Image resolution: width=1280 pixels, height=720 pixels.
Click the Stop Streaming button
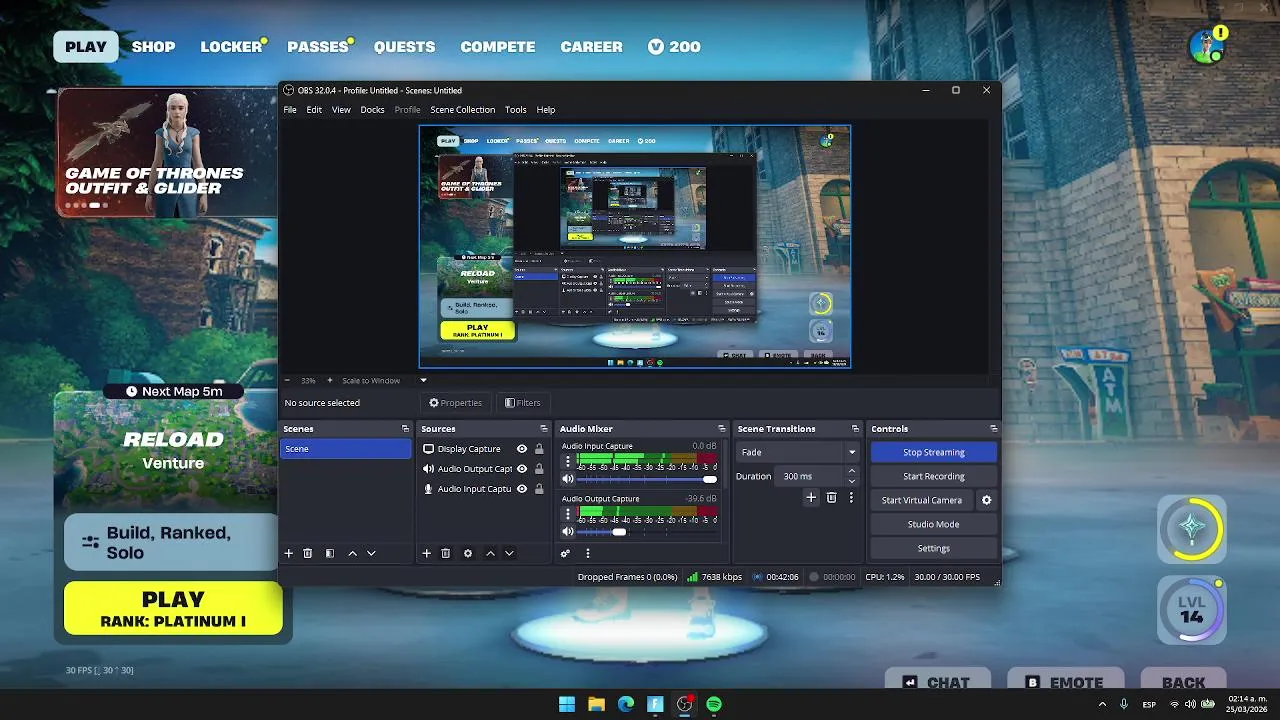click(x=933, y=452)
